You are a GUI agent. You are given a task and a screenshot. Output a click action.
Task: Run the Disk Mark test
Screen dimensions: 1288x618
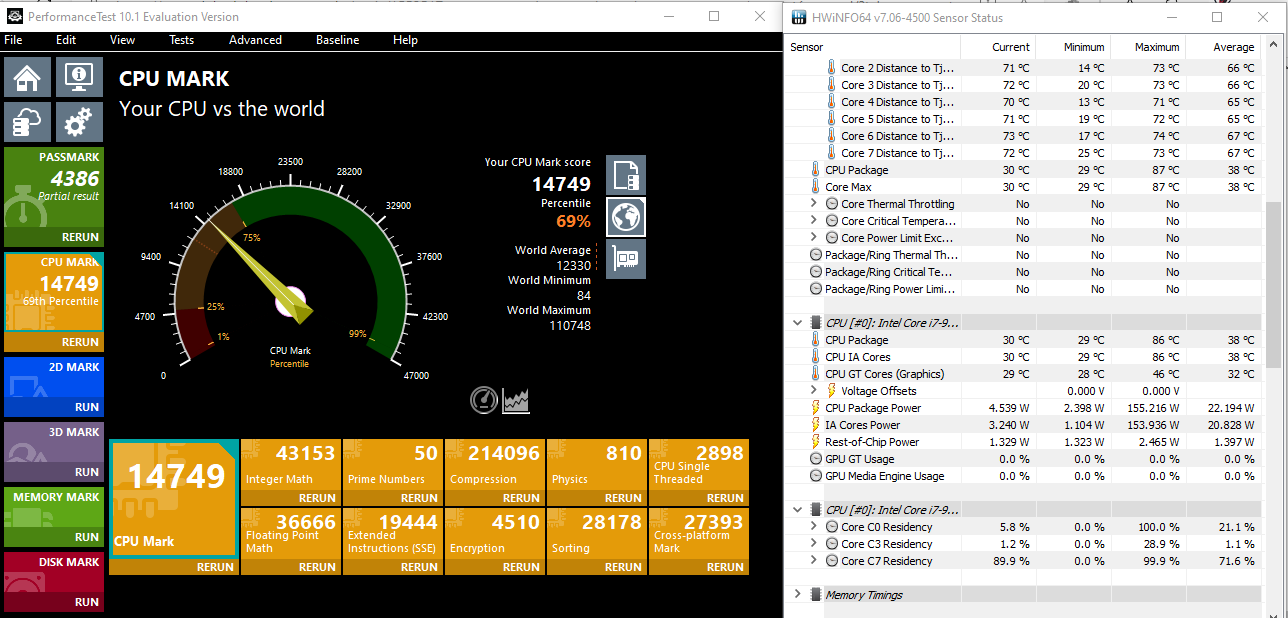tap(86, 602)
